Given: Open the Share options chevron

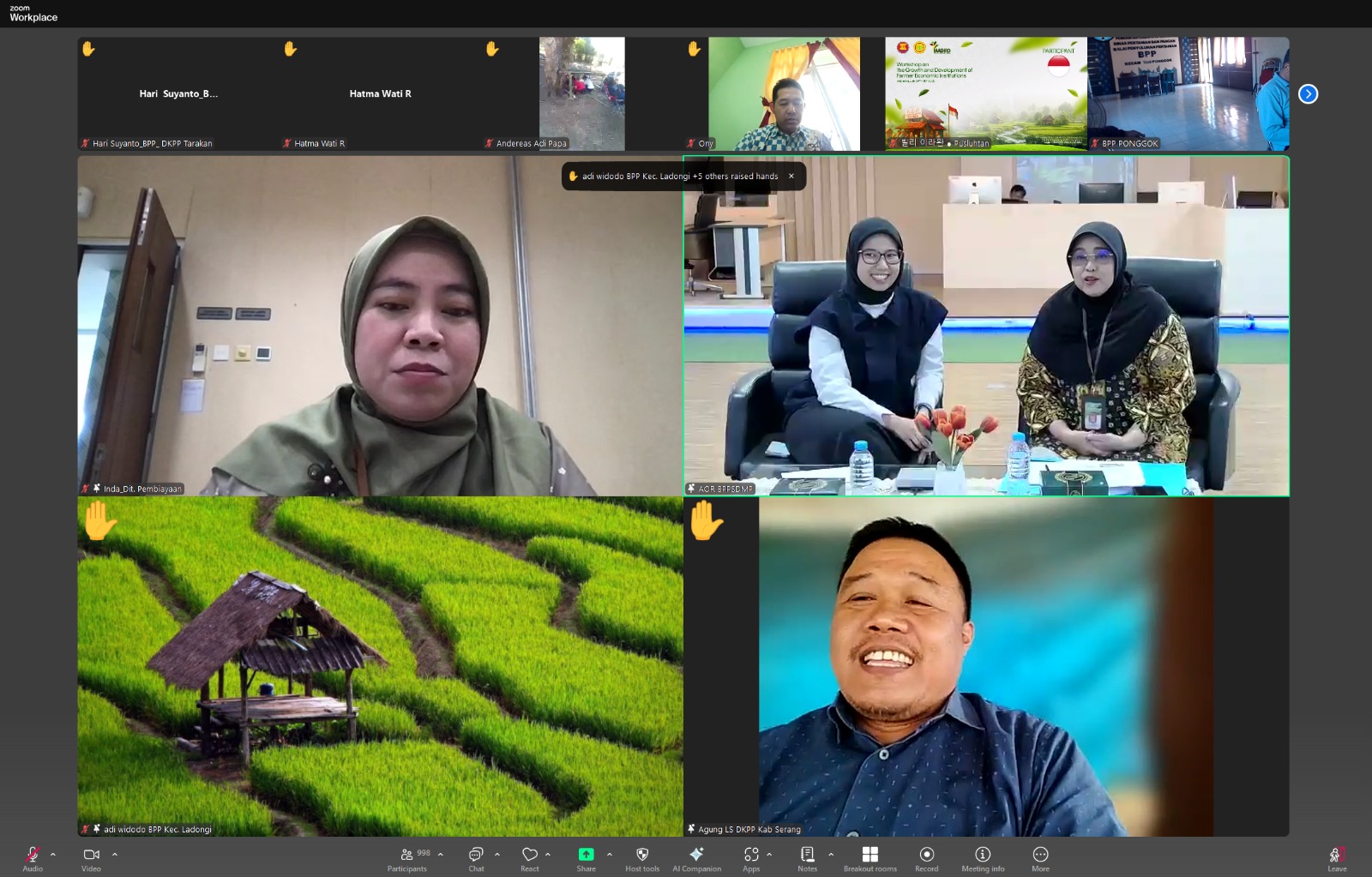Looking at the screenshot, I should (x=609, y=855).
